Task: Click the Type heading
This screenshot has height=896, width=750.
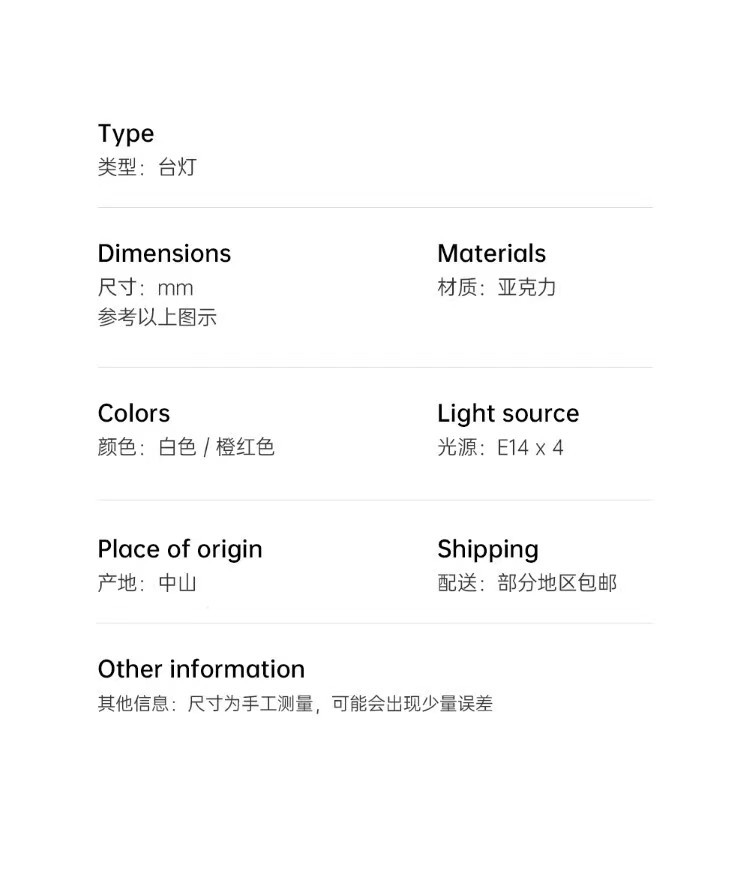Action: click(126, 134)
